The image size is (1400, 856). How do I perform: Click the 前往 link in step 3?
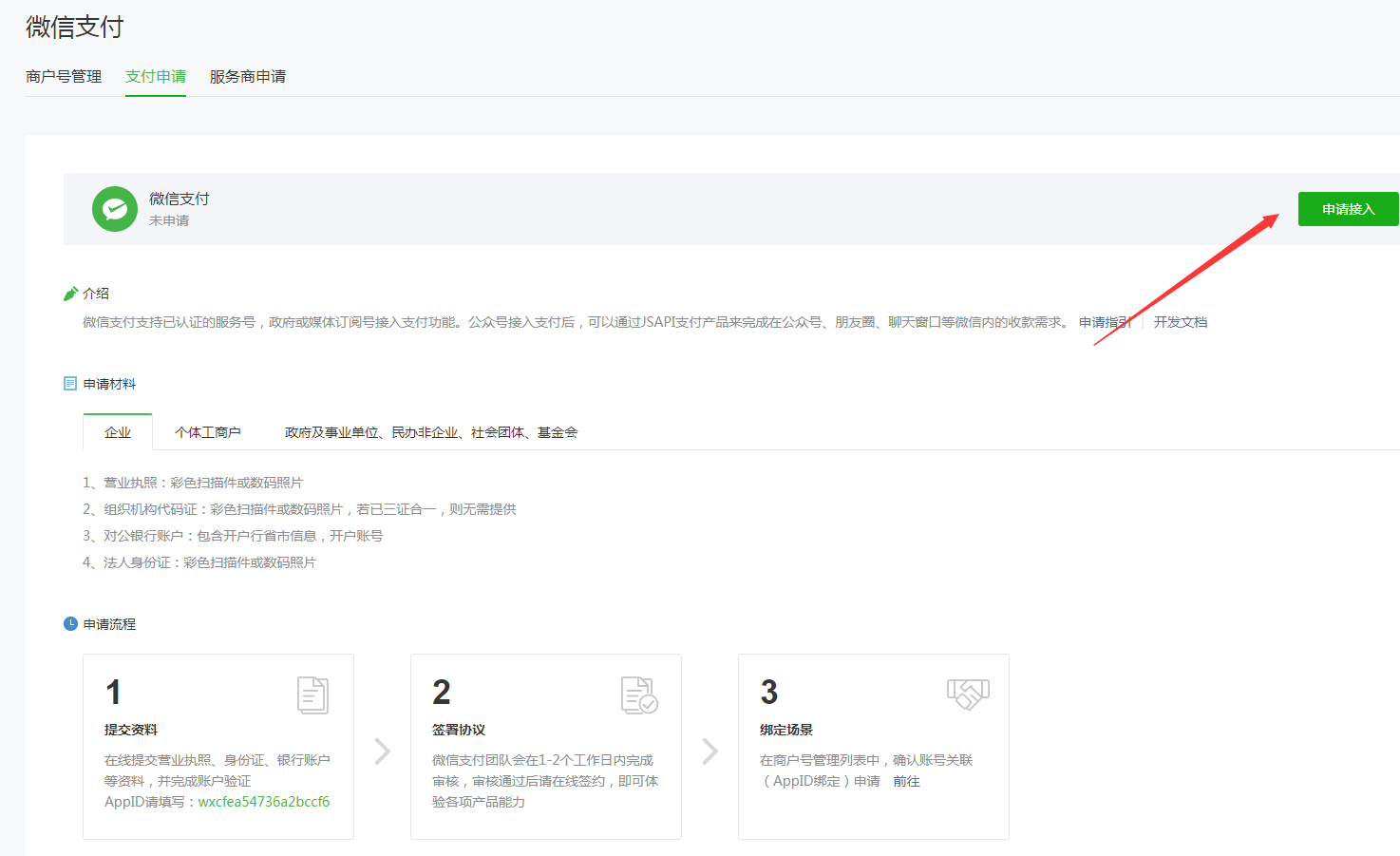point(906,781)
